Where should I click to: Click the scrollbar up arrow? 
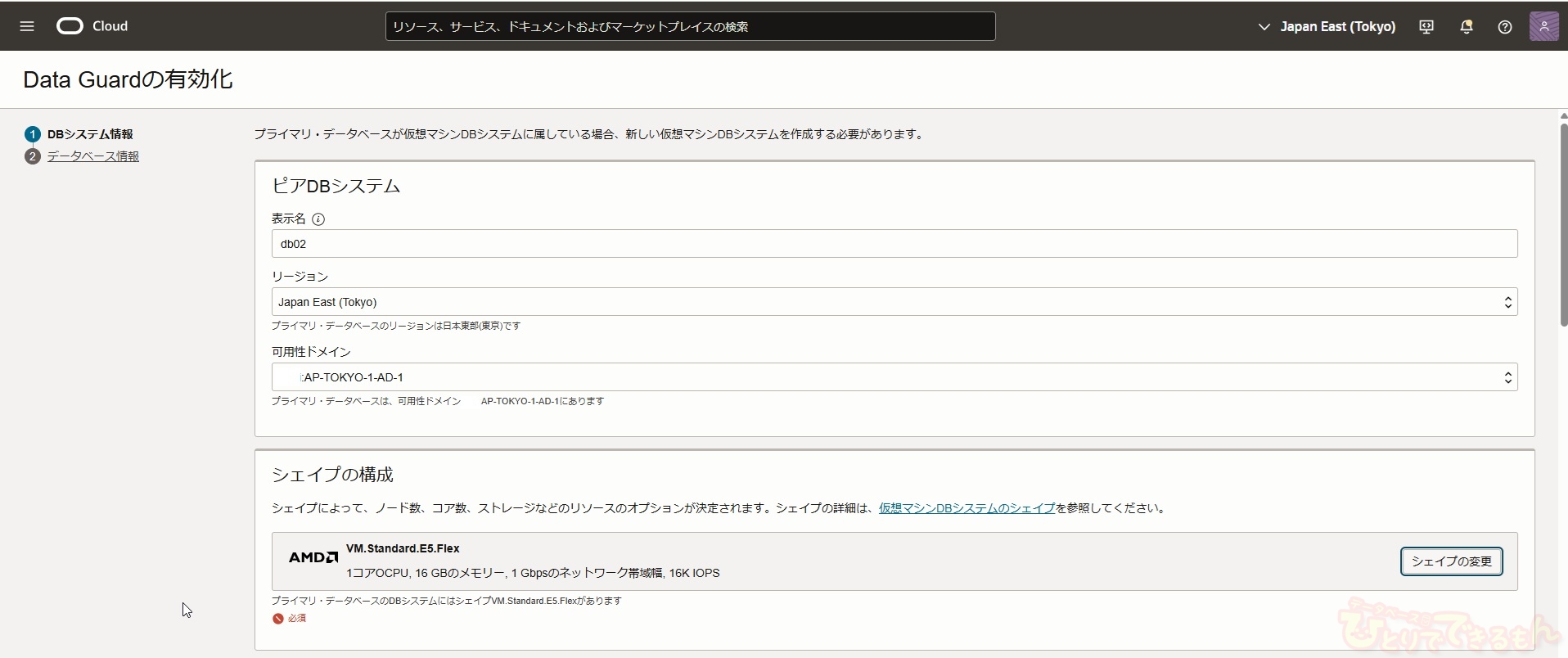(1563, 115)
